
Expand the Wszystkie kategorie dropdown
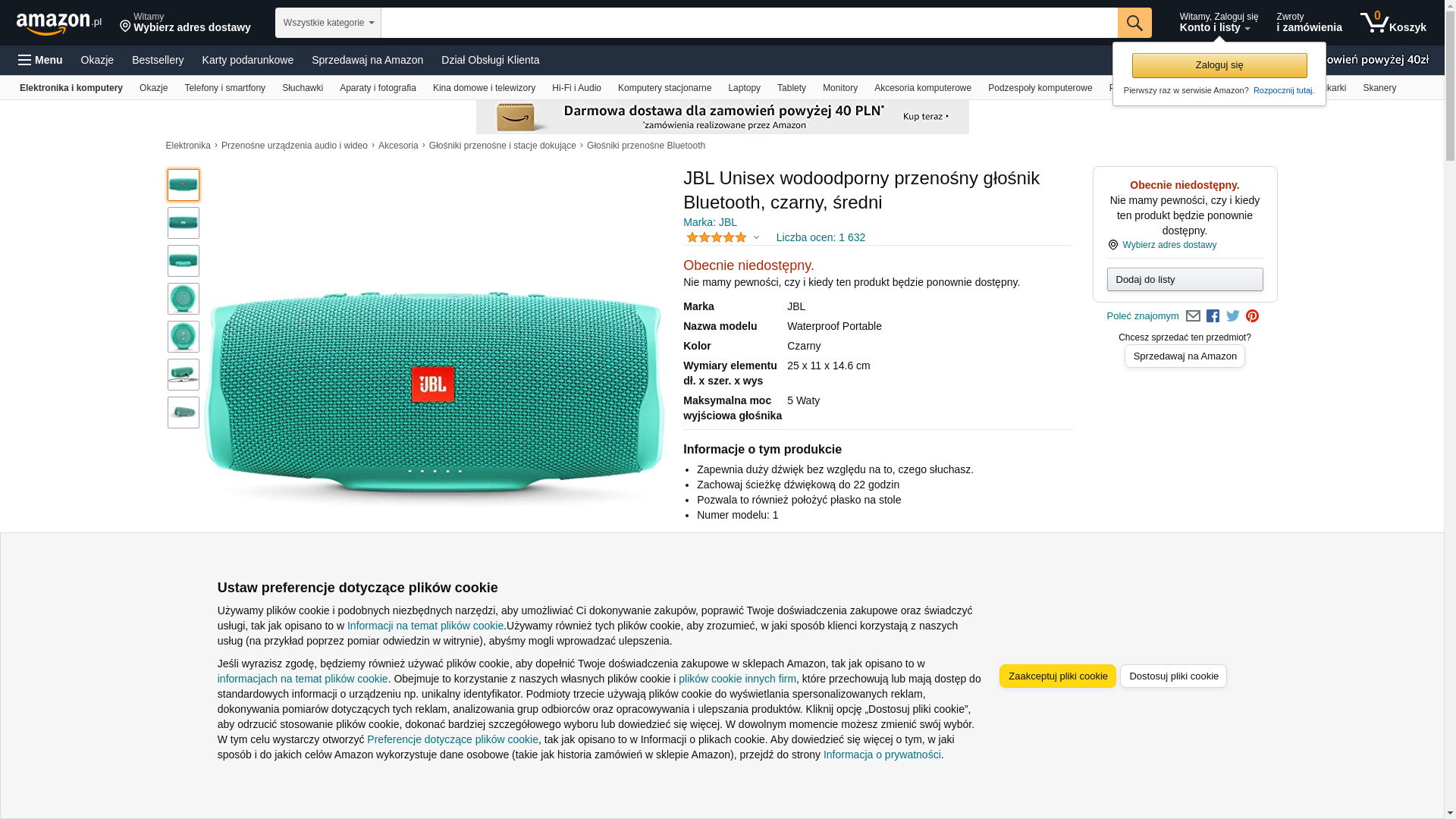[328, 23]
